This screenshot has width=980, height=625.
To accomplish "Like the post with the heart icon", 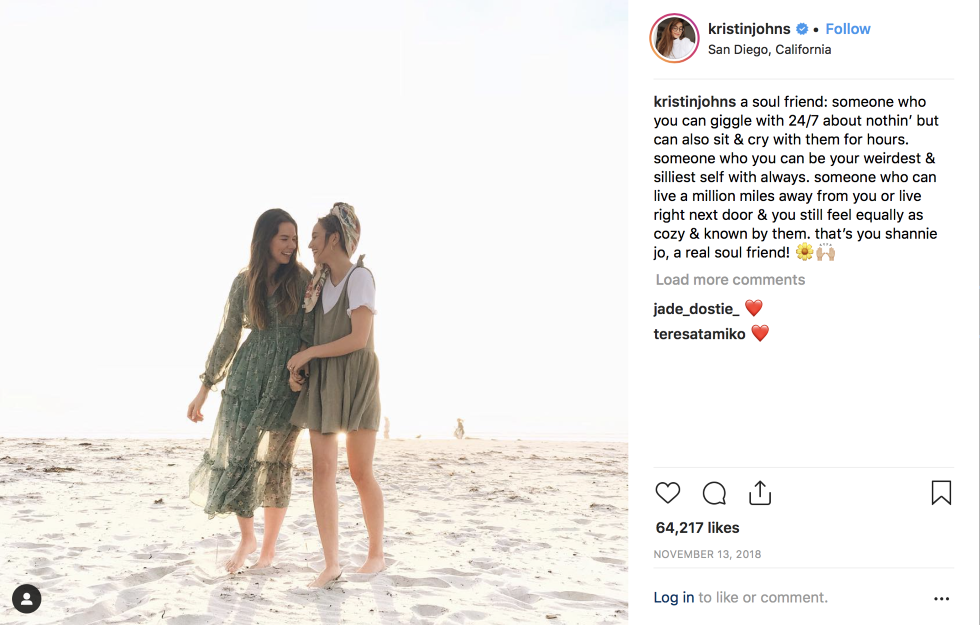I will (668, 492).
